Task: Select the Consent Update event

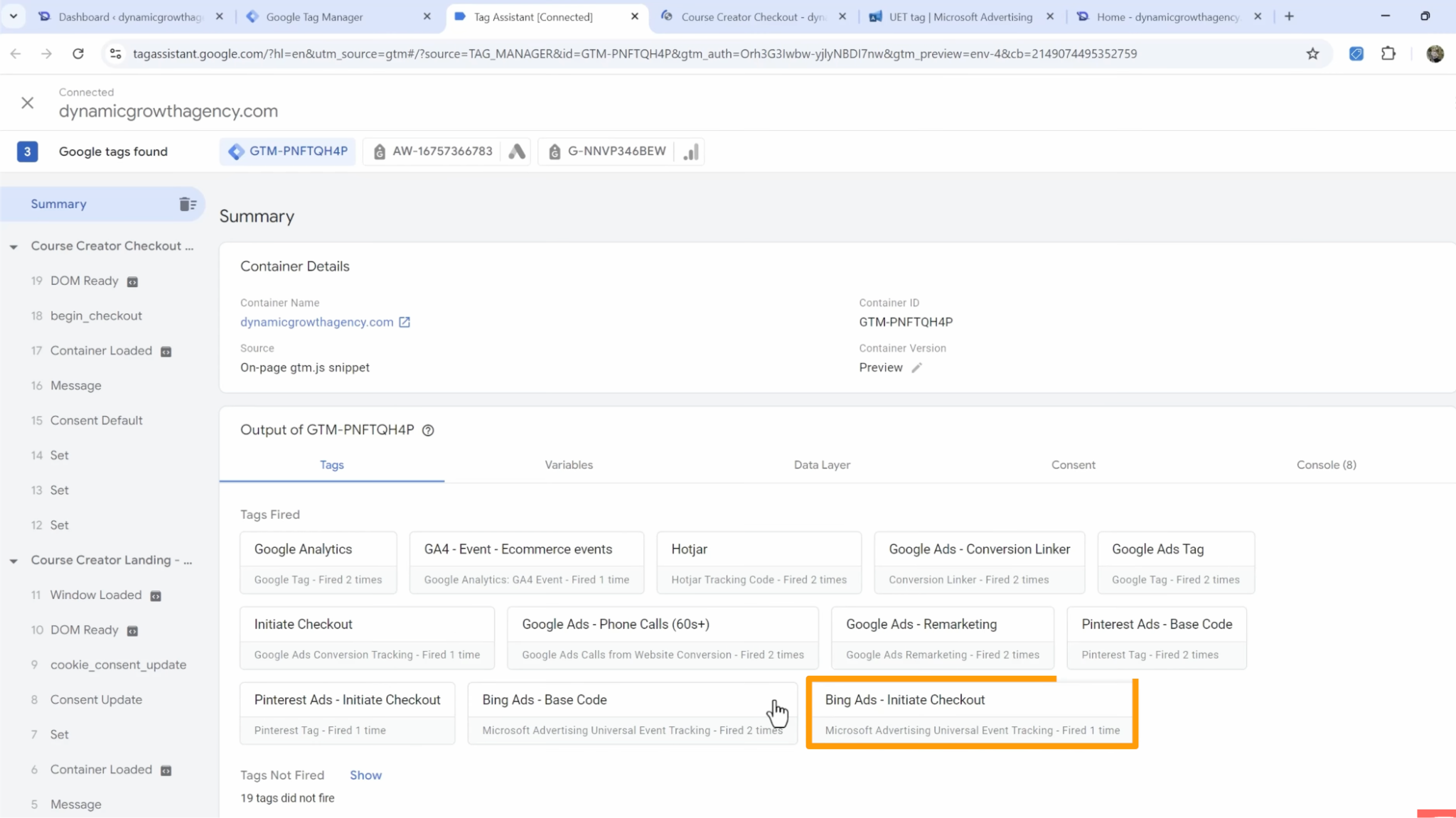Action: [96, 699]
